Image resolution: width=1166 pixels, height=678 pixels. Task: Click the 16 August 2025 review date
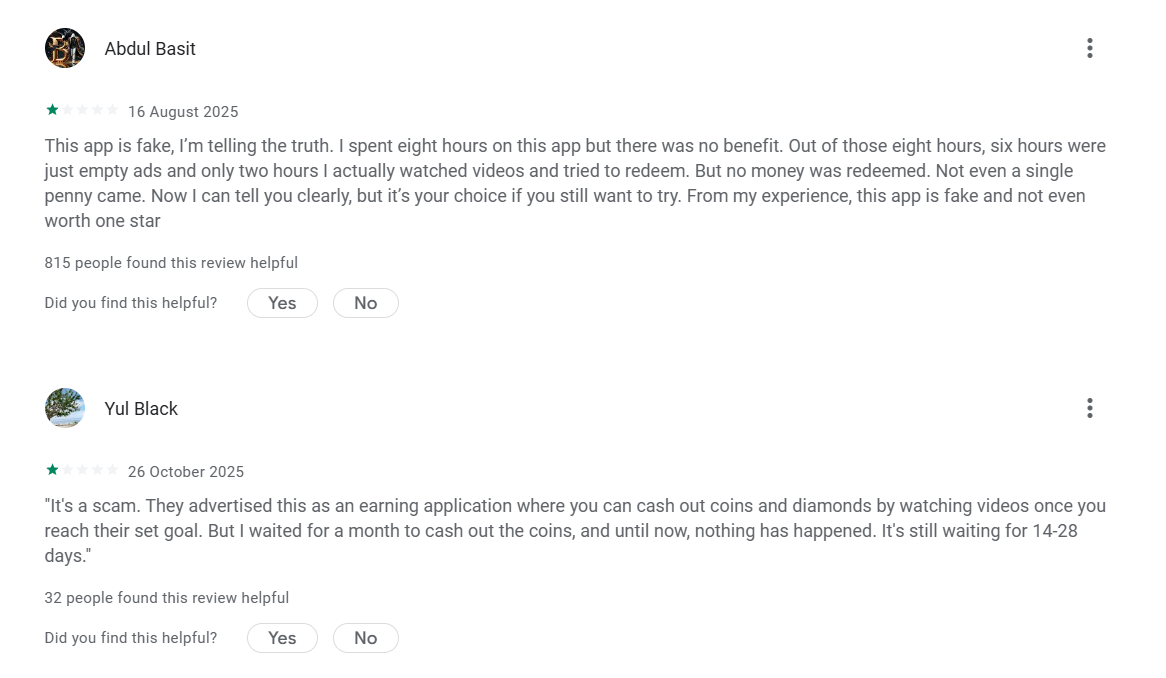click(x=183, y=112)
